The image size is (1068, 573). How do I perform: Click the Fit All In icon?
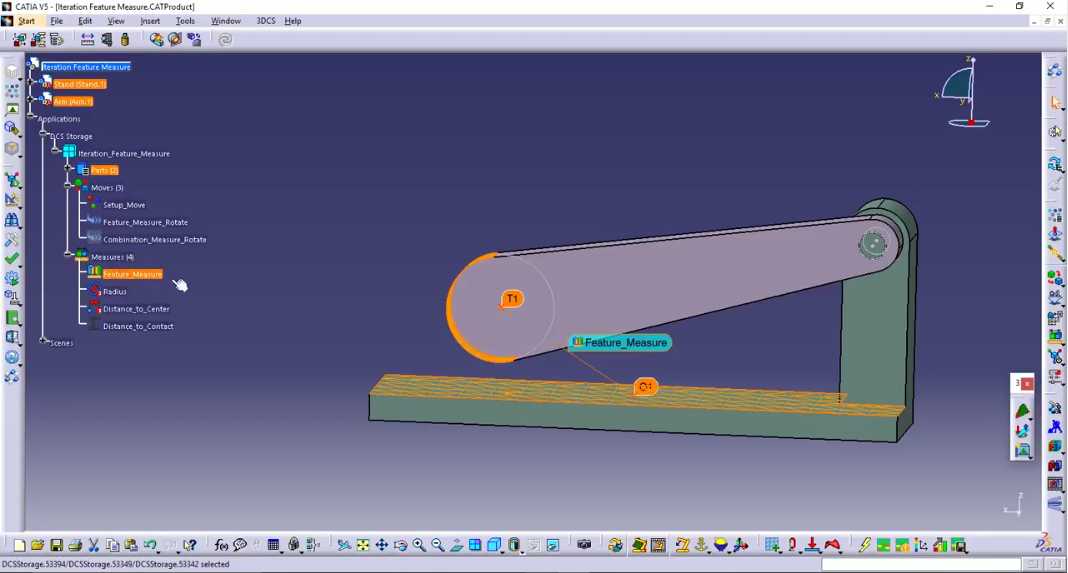click(x=363, y=545)
